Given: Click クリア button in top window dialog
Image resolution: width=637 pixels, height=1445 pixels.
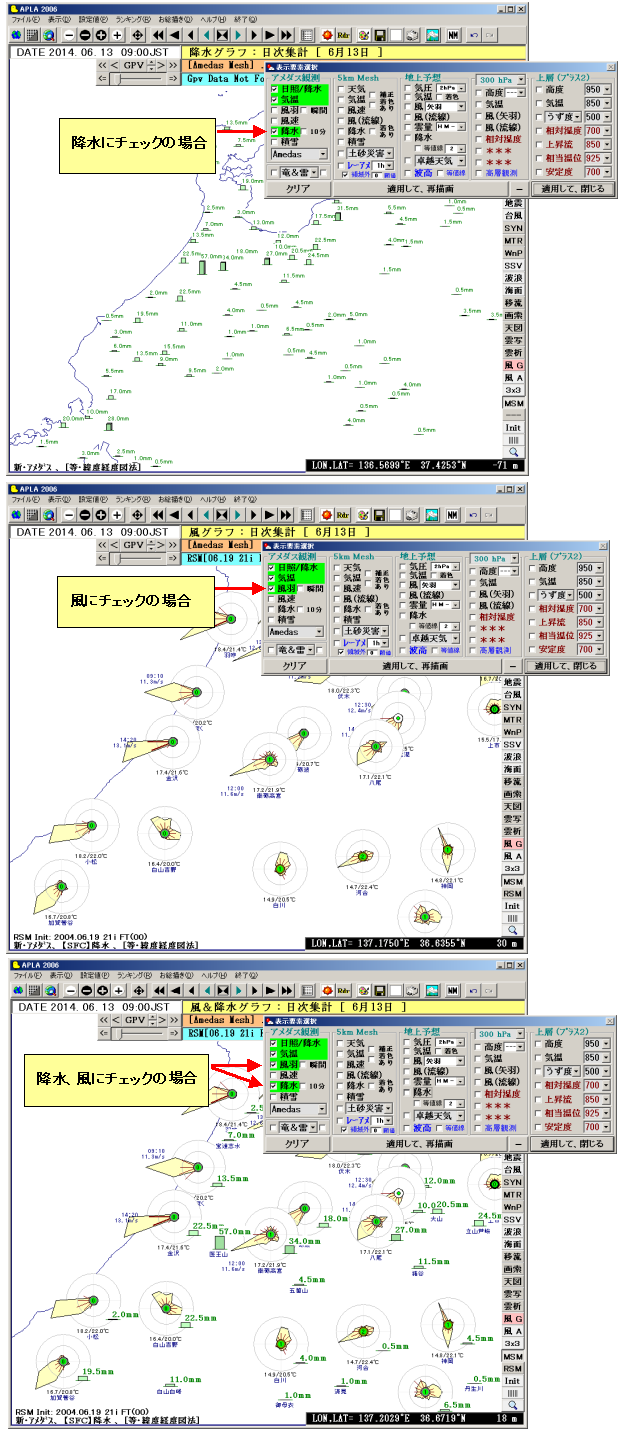Looking at the screenshot, I should [x=298, y=189].
